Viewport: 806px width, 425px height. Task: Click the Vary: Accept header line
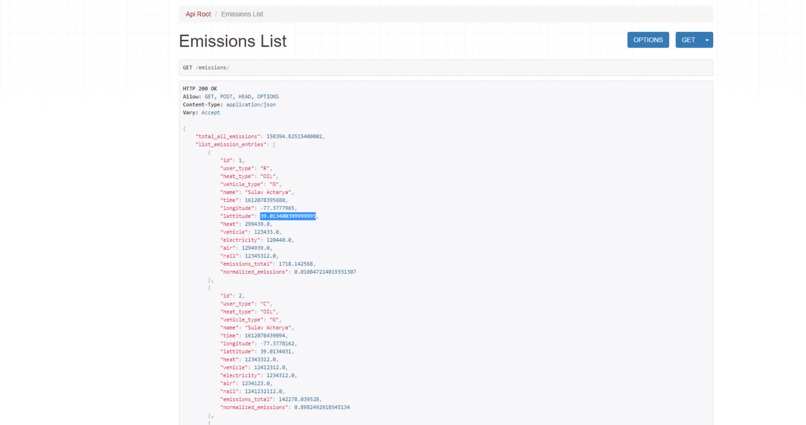tap(201, 113)
